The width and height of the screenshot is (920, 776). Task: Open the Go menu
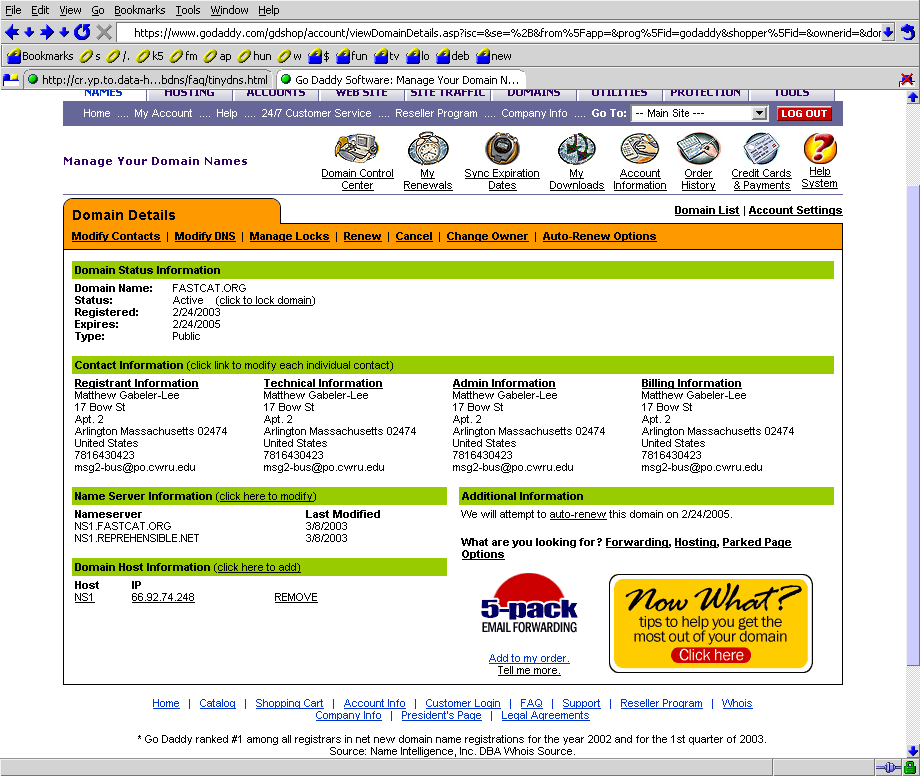click(98, 10)
